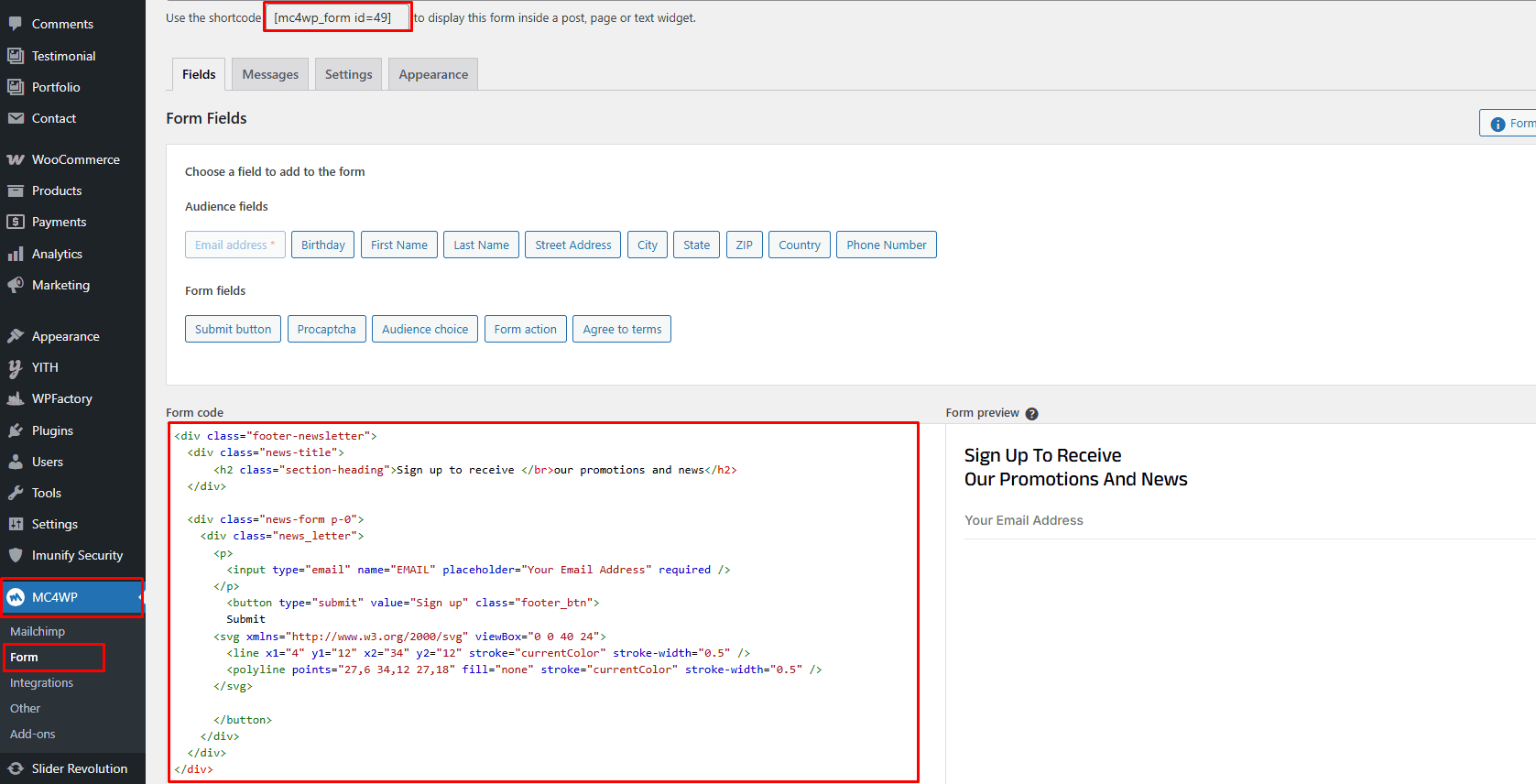Insert the Procaptcha field
The image size is (1536, 784).
327,329
